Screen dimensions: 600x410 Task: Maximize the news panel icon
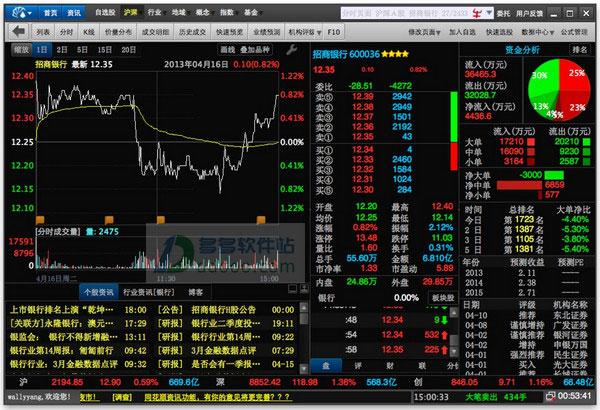click(x=304, y=289)
